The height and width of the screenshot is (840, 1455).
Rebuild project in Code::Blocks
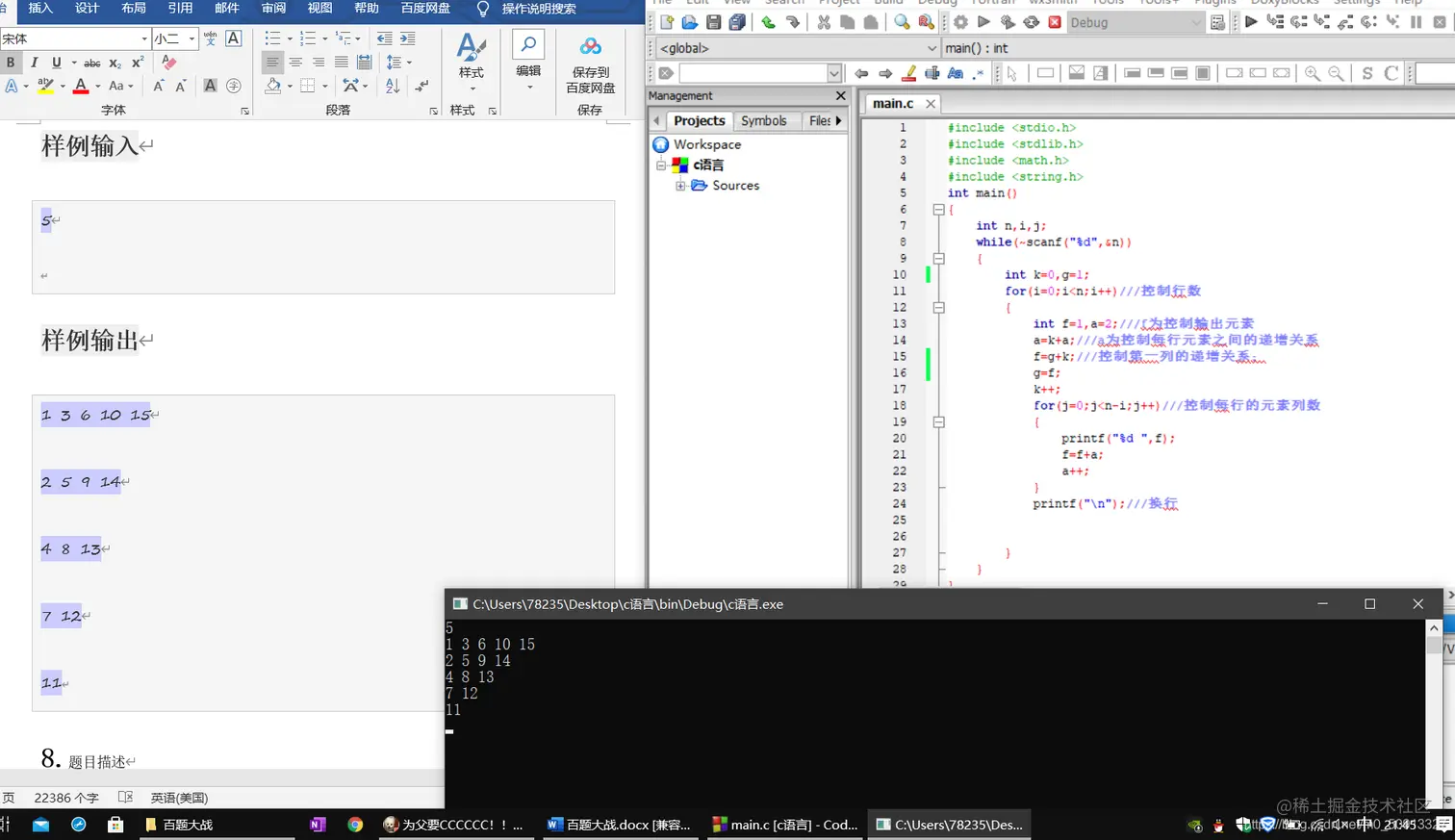[1031, 22]
